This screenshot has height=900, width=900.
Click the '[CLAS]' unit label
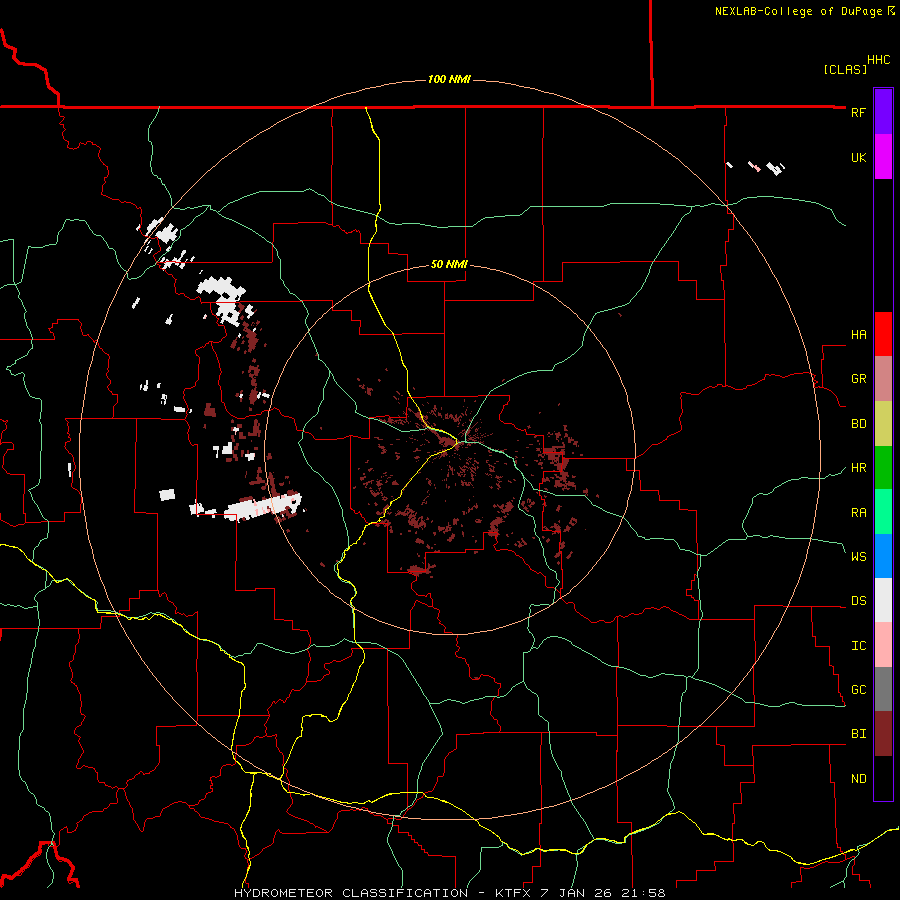coord(845,69)
